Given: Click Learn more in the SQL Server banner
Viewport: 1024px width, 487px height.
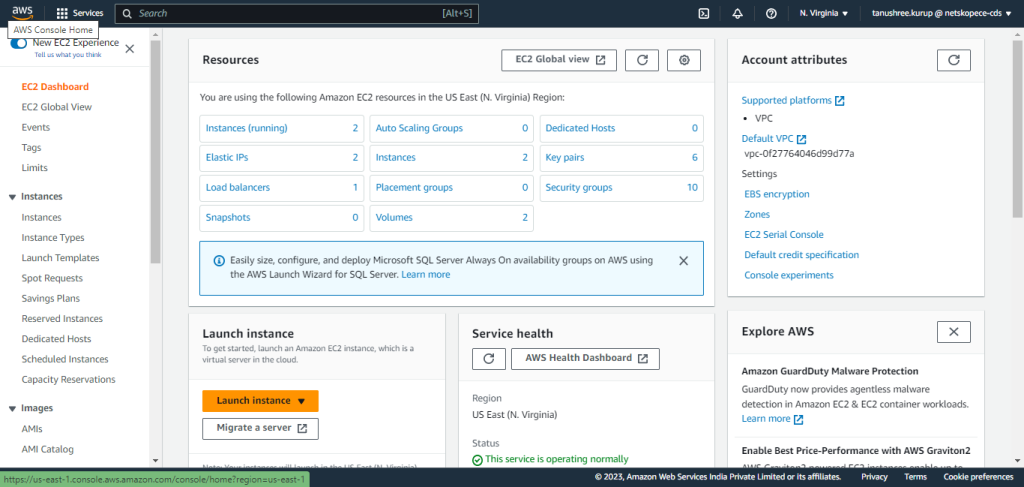Looking at the screenshot, I should [426, 275].
